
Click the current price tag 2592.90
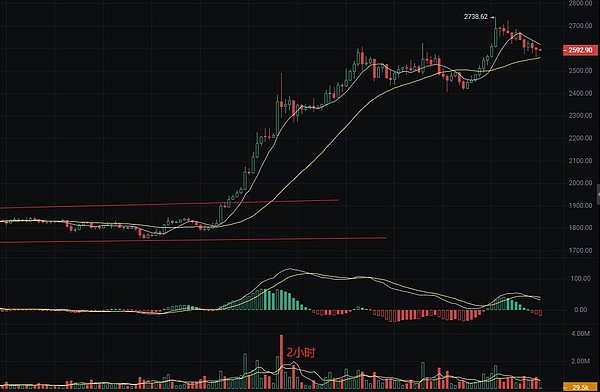pyautogui.click(x=580, y=50)
